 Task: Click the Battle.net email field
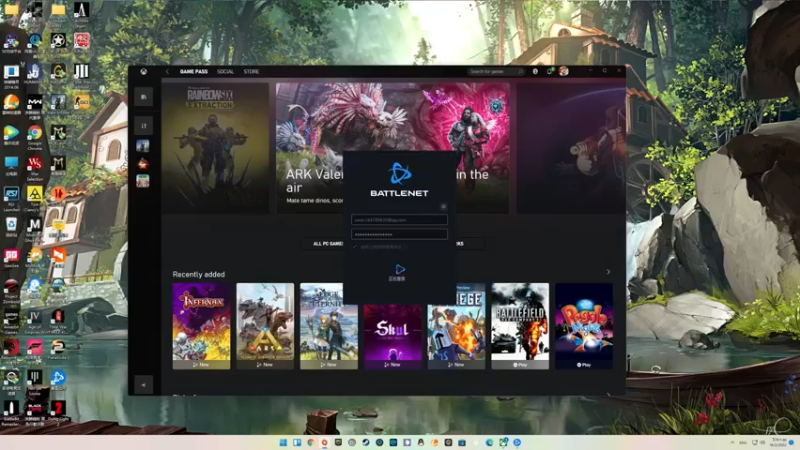point(399,220)
